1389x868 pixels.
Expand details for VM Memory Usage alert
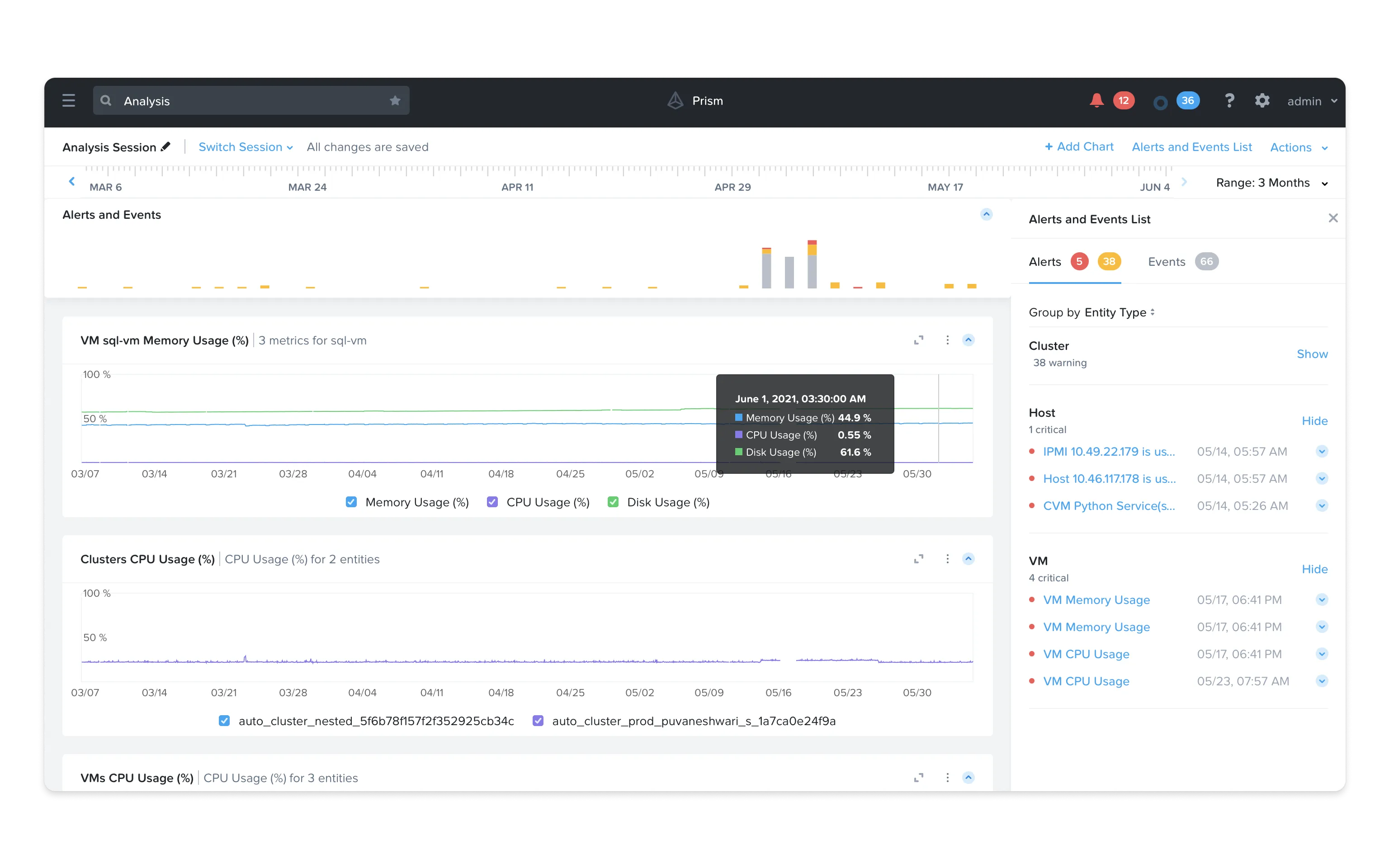coord(1323,599)
